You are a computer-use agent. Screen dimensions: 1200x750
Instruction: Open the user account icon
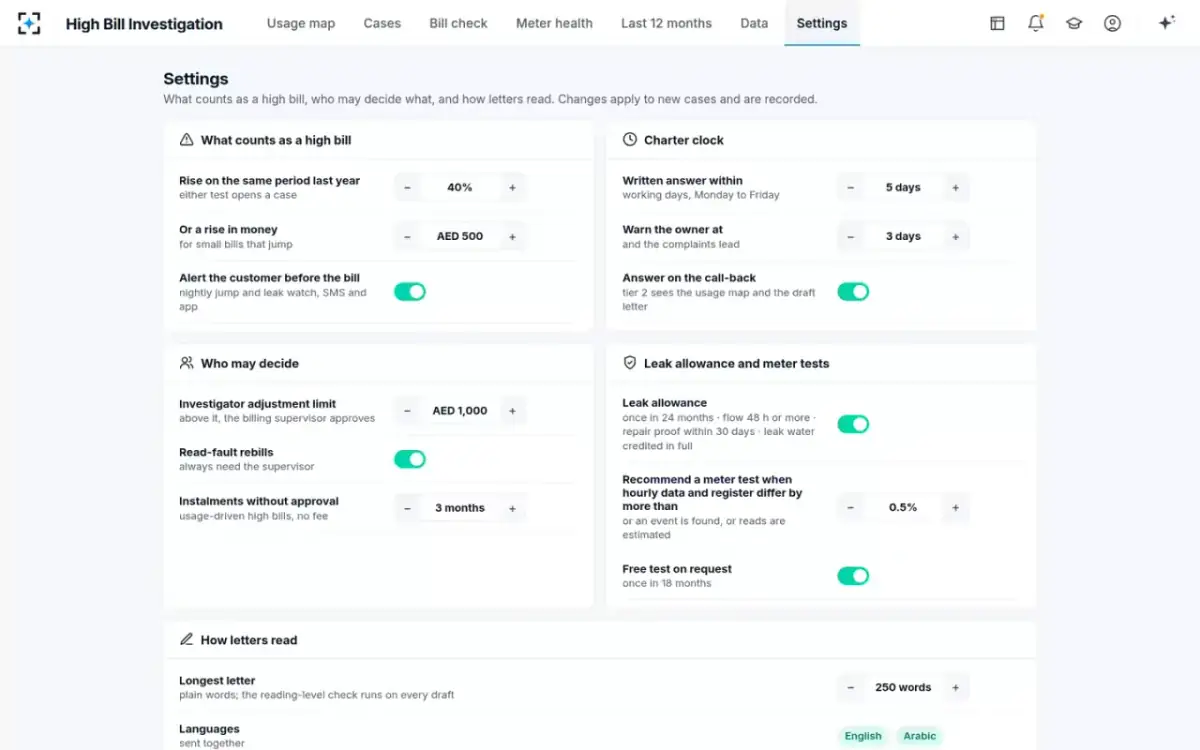pos(1112,23)
